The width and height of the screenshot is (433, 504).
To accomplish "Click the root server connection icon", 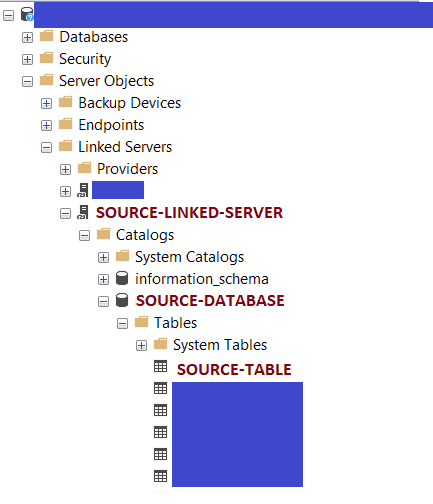I will coord(27,14).
